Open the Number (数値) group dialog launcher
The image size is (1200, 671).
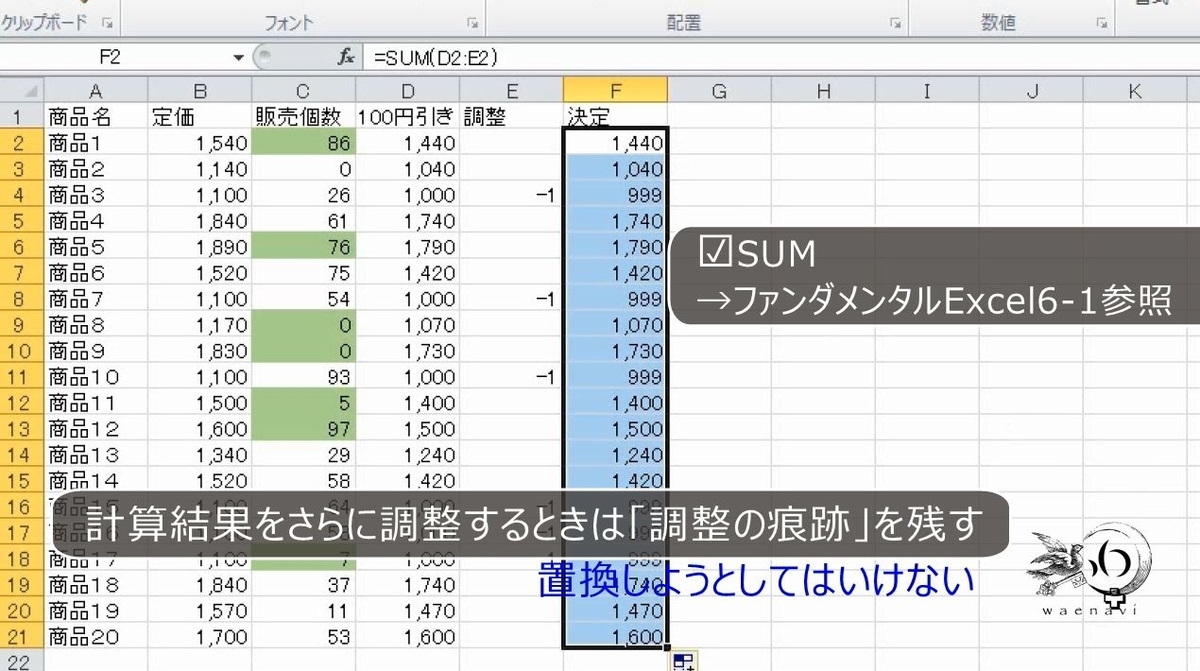coord(1101,22)
